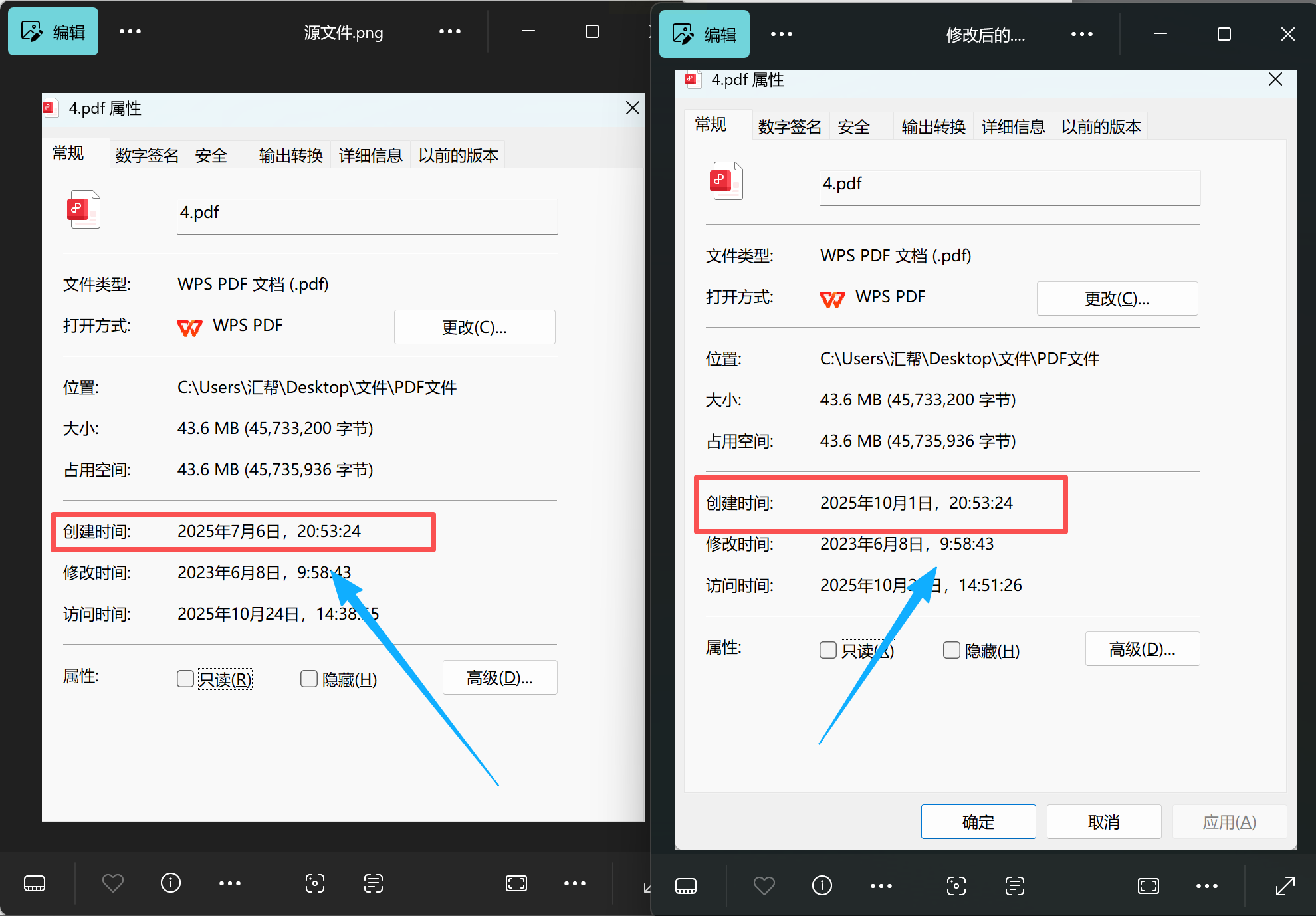
Task: Click 更改(C)... button in right dialog
Action: 1117,298
